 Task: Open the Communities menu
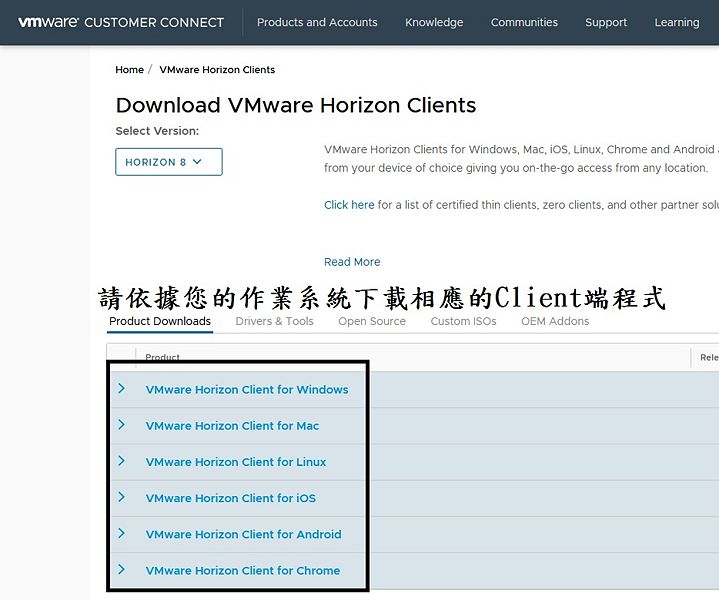coord(524,22)
